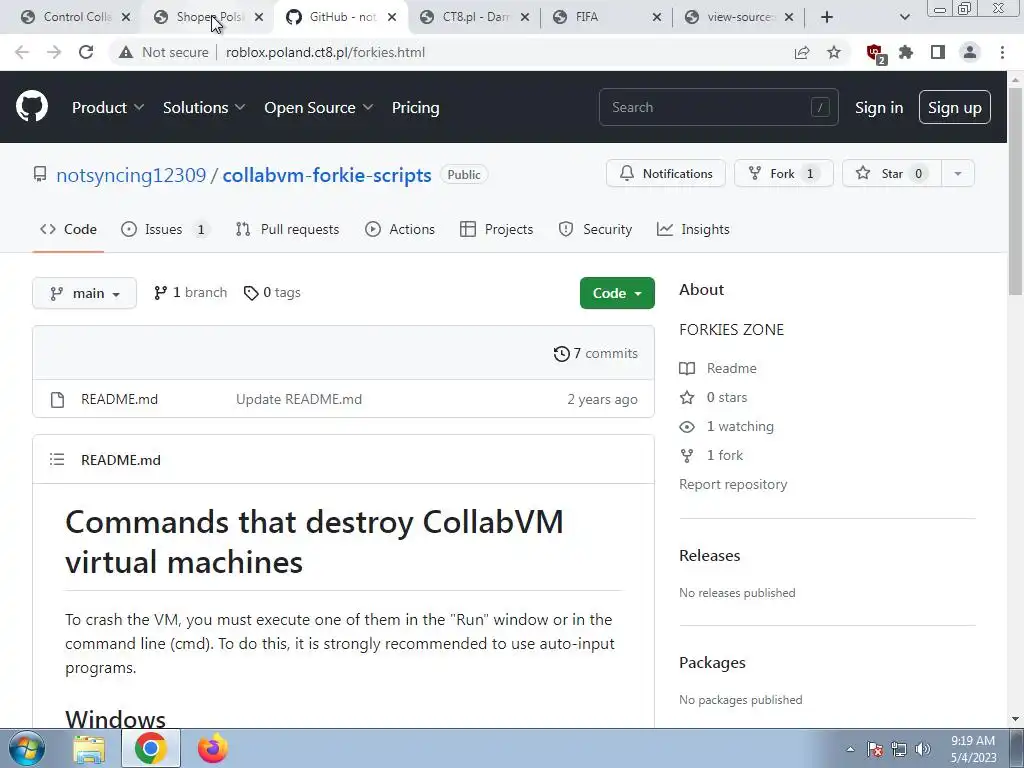
Task: Open Firefox from taskbar
Action: click(x=213, y=748)
